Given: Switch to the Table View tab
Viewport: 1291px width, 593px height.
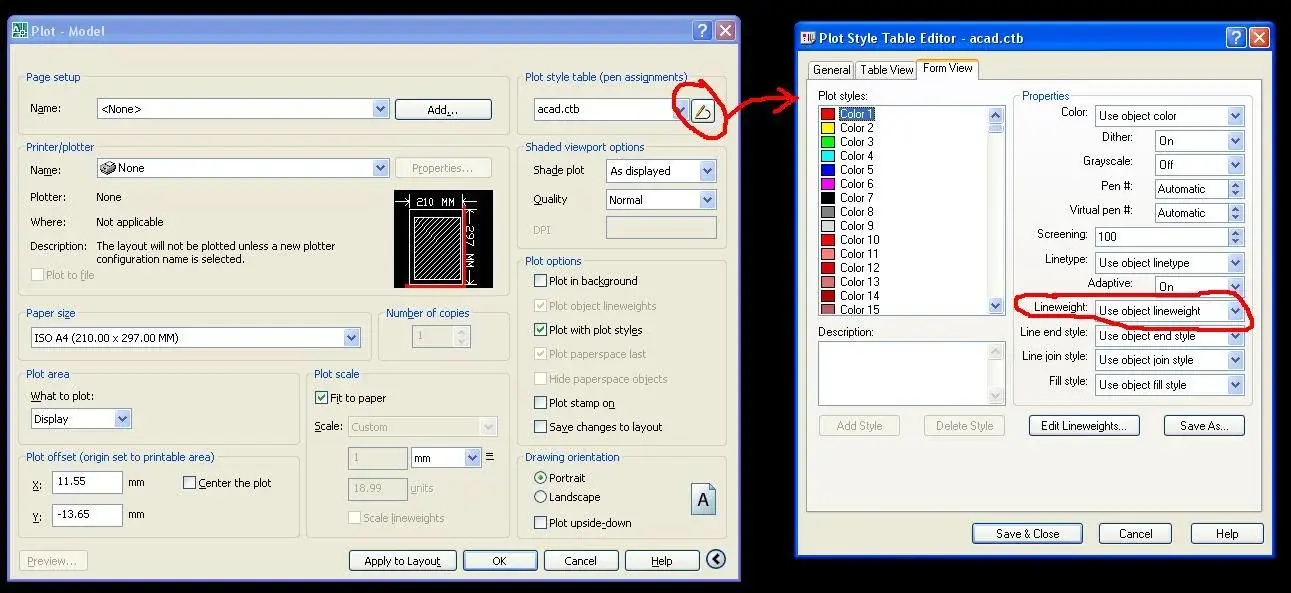Looking at the screenshot, I should [887, 70].
